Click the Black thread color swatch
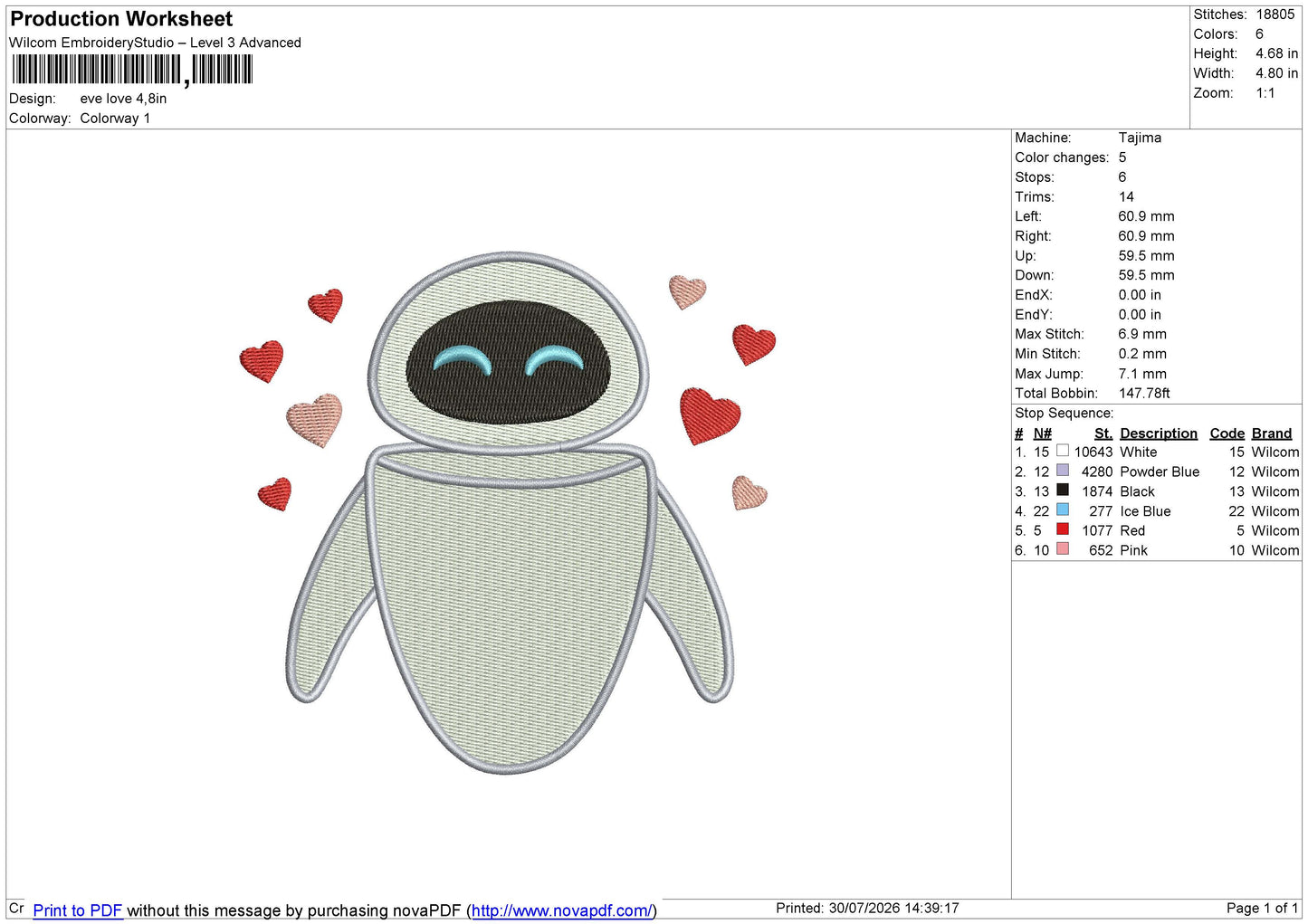Image resolution: width=1308 pixels, height=924 pixels. 1063,491
